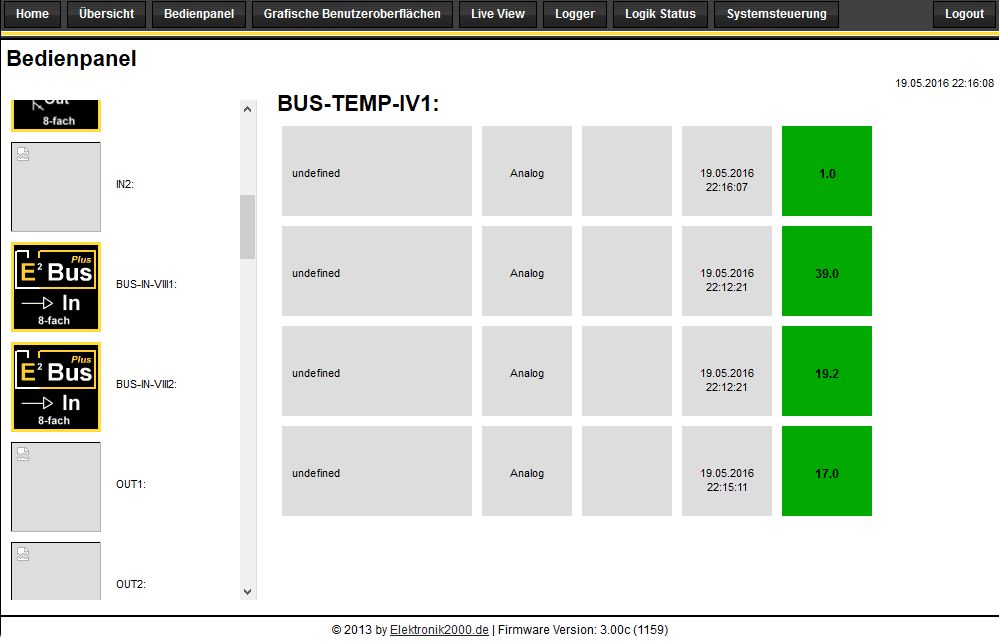Select the OUT2 placeholder image
The image size is (999, 641).
pos(56,570)
